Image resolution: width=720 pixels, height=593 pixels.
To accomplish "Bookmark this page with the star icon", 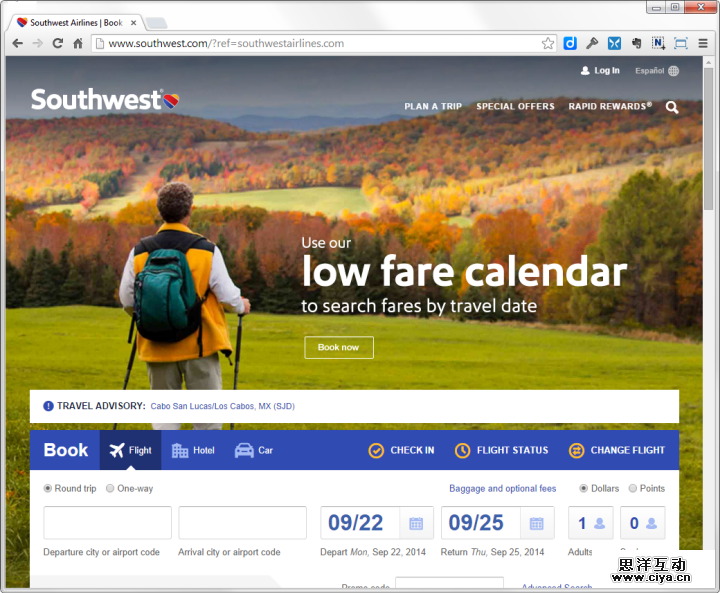I will click(x=547, y=44).
